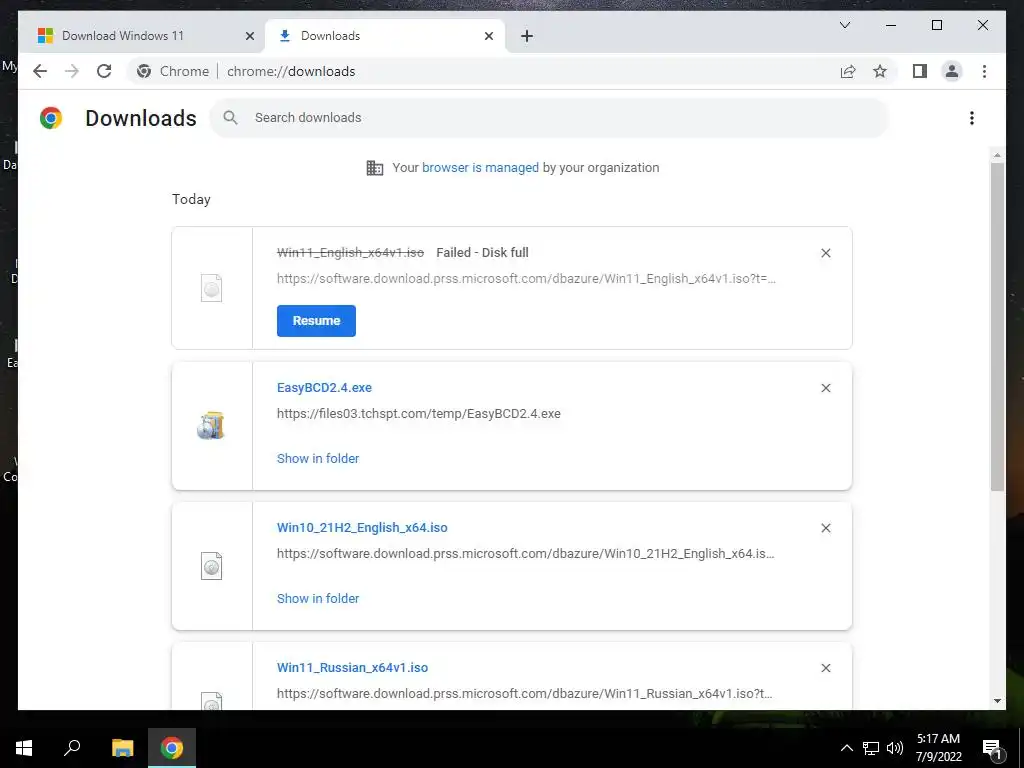Open the Chrome profile avatar
The width and height of the screenshot is (1024, 768).
(952, 71)
